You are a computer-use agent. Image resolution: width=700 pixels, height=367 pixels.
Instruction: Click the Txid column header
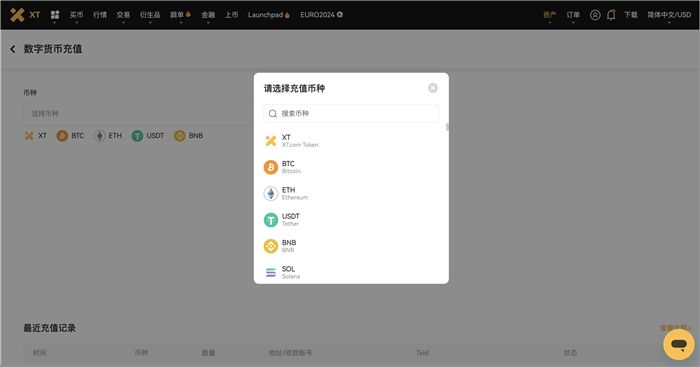[x=422, y=353]
